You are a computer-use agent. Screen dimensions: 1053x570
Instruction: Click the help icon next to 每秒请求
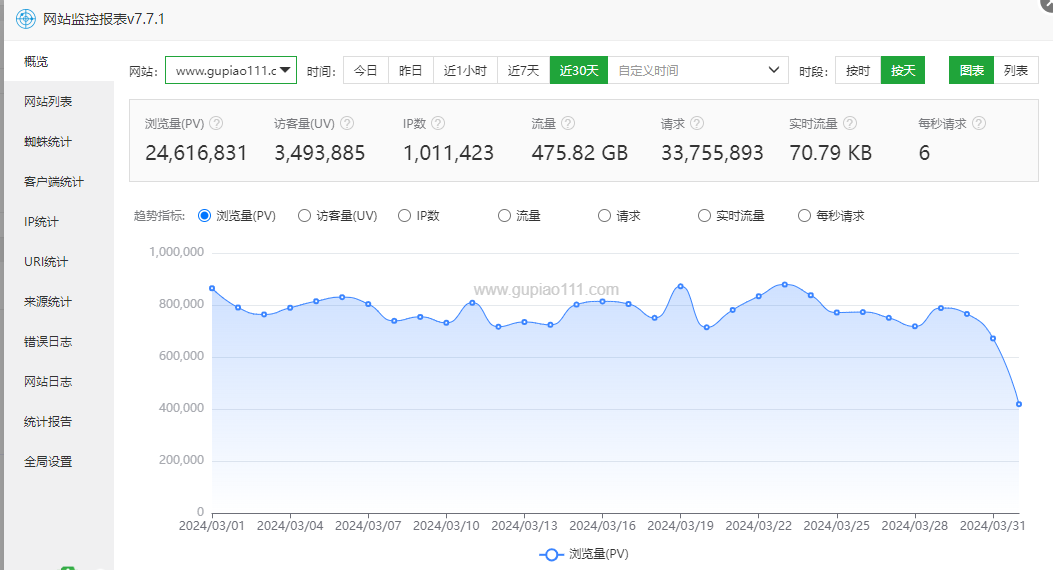[979, 123]
